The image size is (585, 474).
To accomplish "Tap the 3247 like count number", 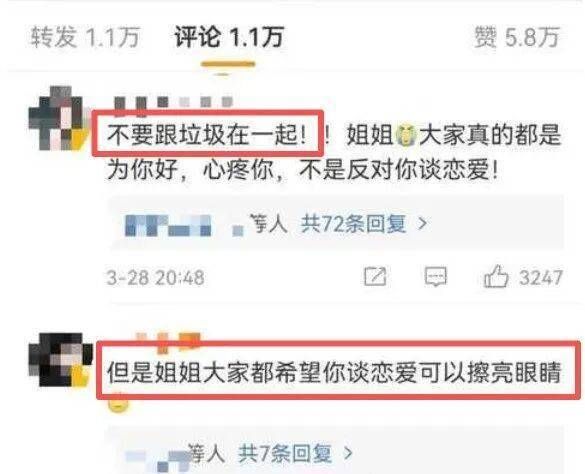I will click(541, 278).
